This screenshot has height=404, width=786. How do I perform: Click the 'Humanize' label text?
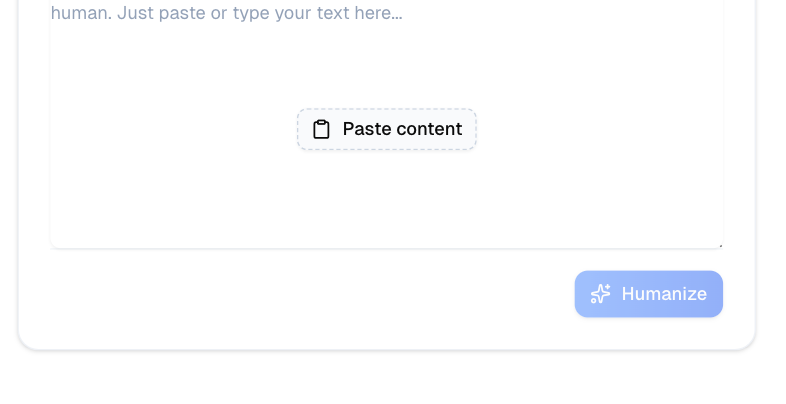664,294
